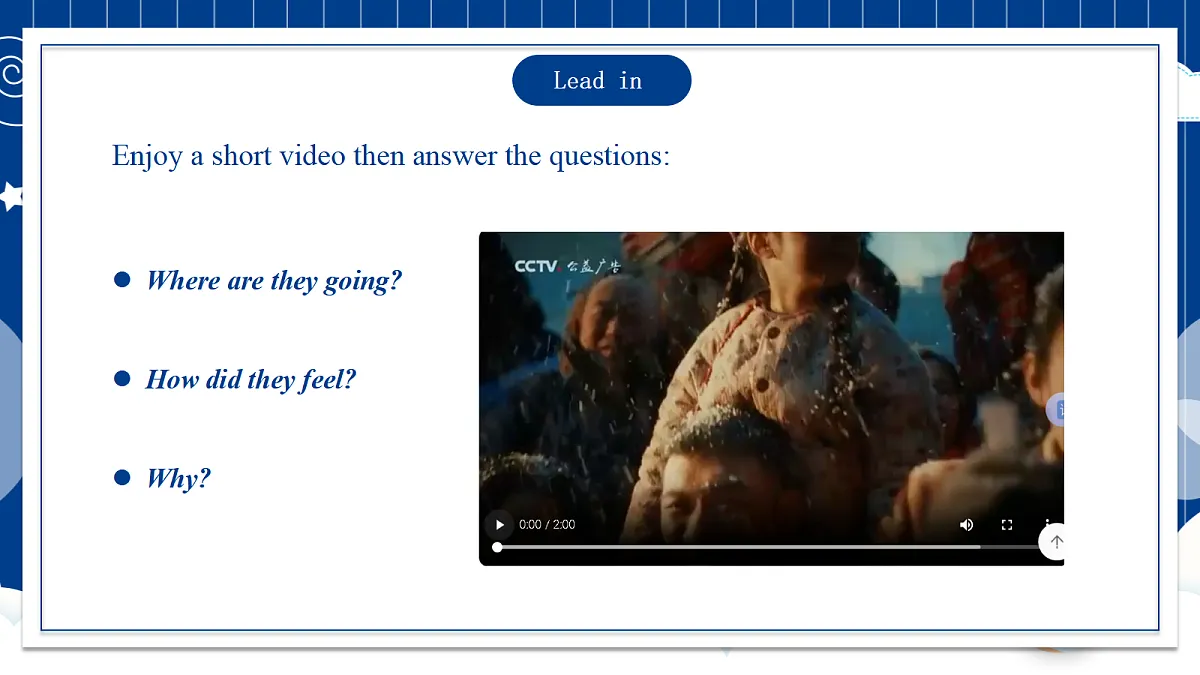Click the start handle of the video timeline

point(497,547)
